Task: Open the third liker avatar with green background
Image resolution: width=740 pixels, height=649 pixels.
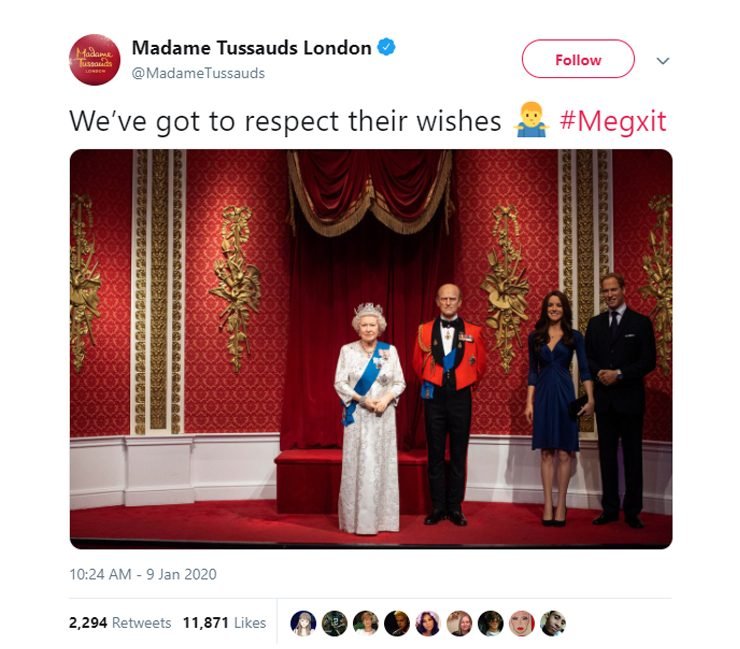Action: (365, 623)
